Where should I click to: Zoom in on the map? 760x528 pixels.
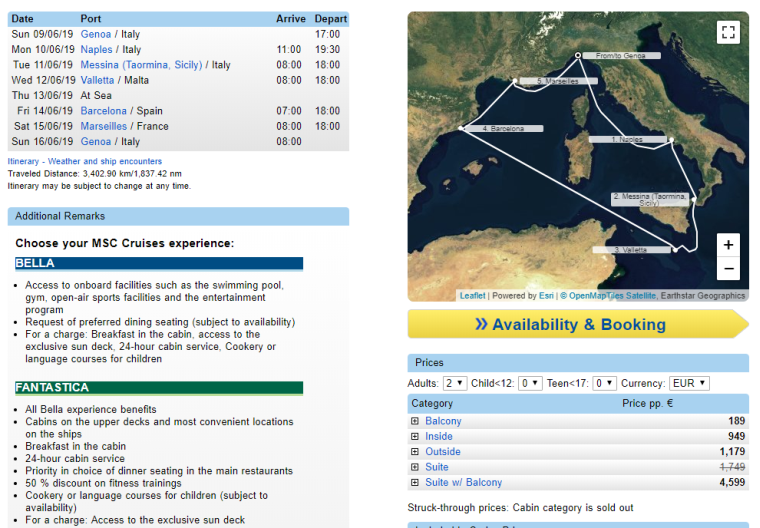[728, 245]
